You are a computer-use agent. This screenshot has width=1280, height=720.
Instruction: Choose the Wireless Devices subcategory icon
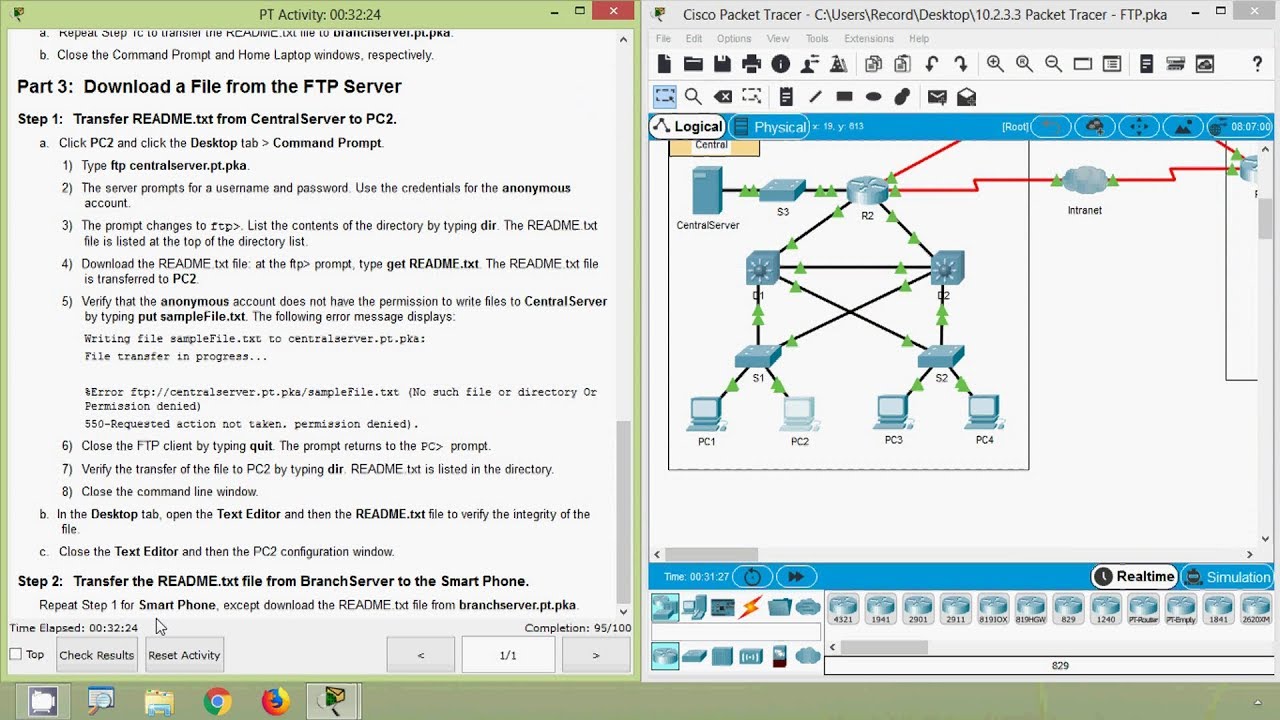(751, 656)
